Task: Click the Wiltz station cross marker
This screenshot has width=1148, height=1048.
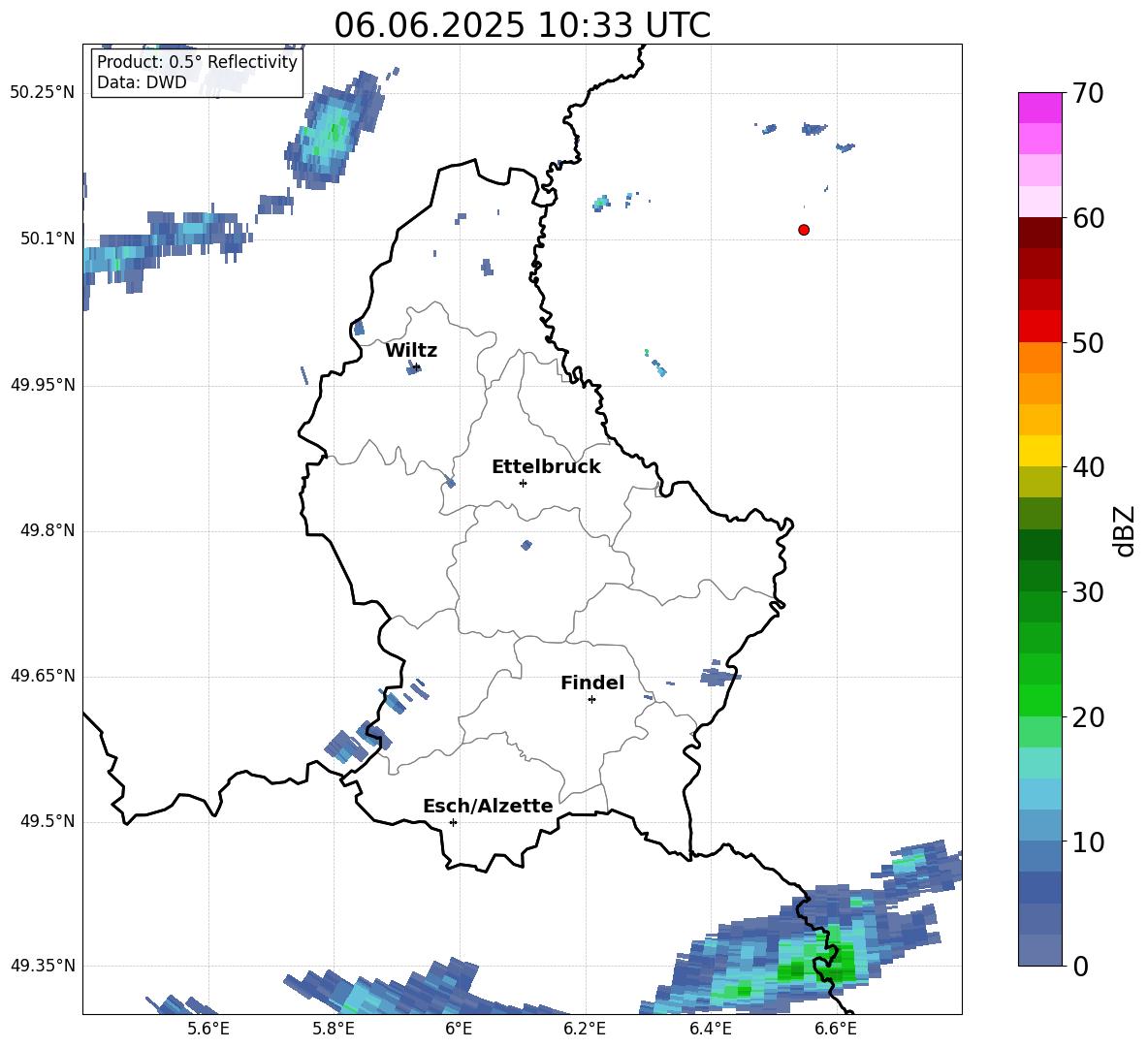Action: tap(416, 367)
